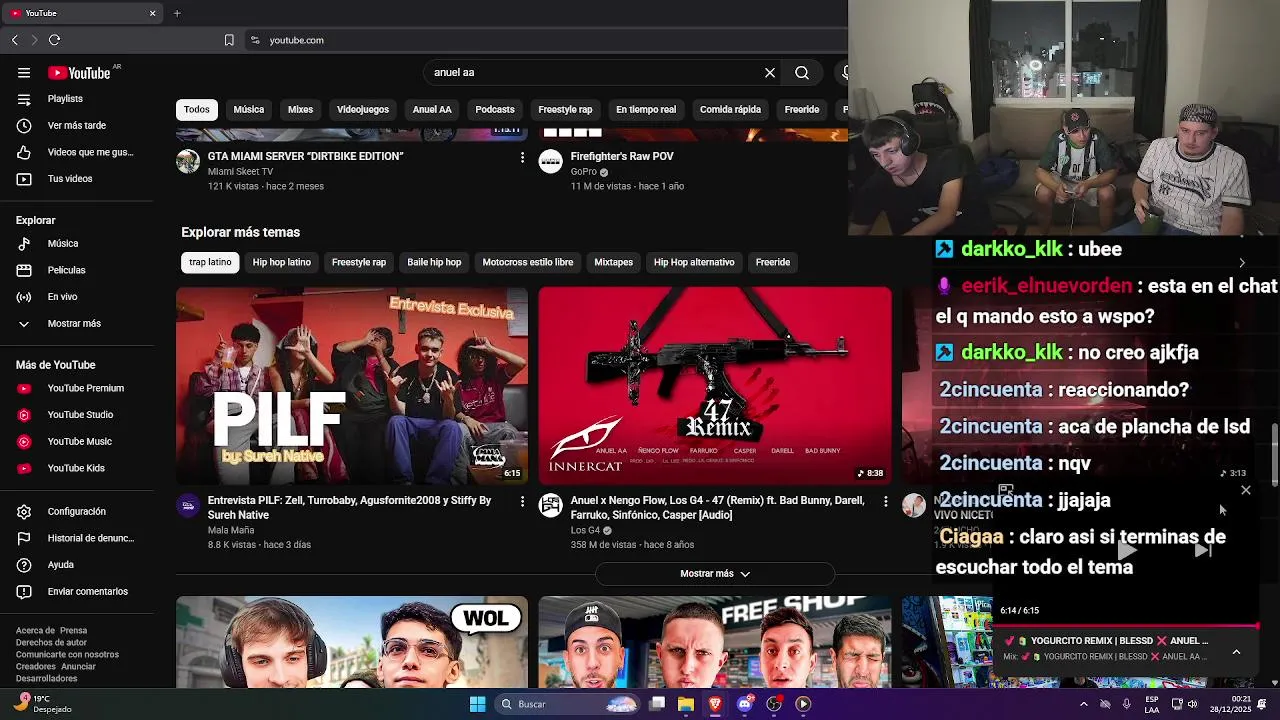Bookmark this page in the address bar
Image resolution: width=1280 pixels, height=720 pixels.
tap(229, 40)
